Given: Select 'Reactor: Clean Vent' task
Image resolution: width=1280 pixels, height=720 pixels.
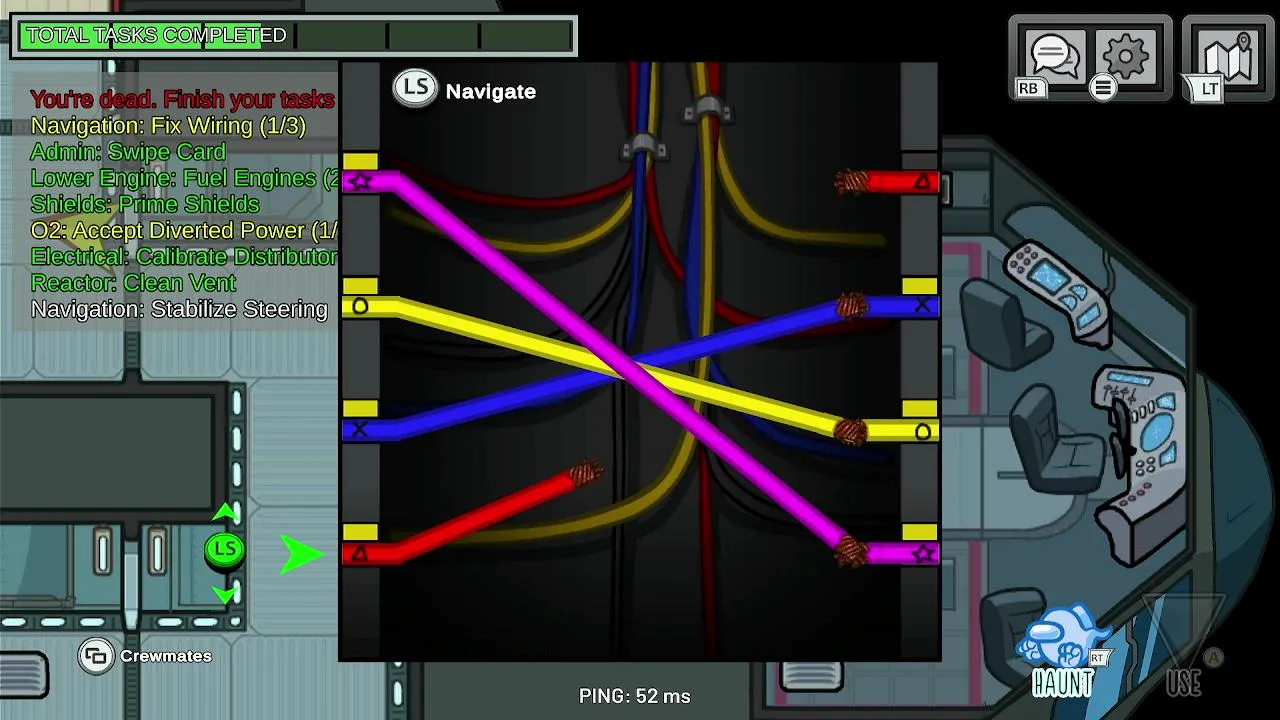Looking at the screenshot, I should (x=133, y=282).
